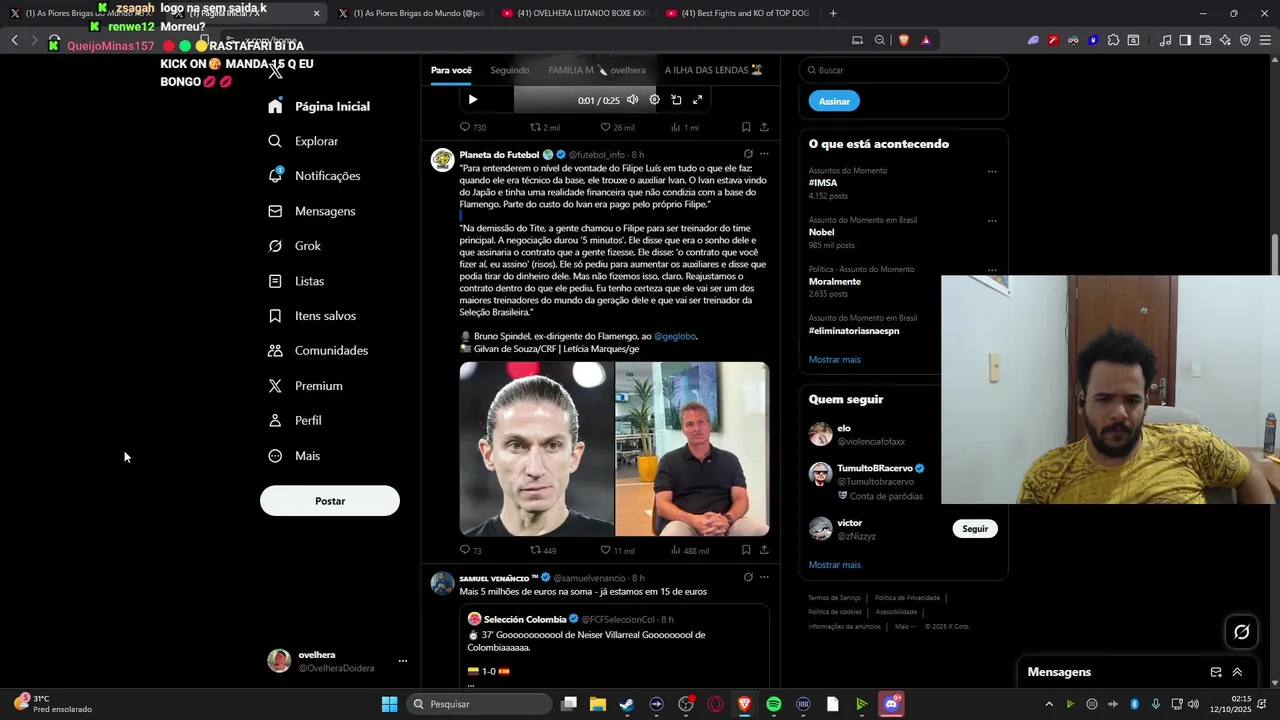Bookmark the Planeta do Futebol post
1280x720 pixels.
coord(746,550)
